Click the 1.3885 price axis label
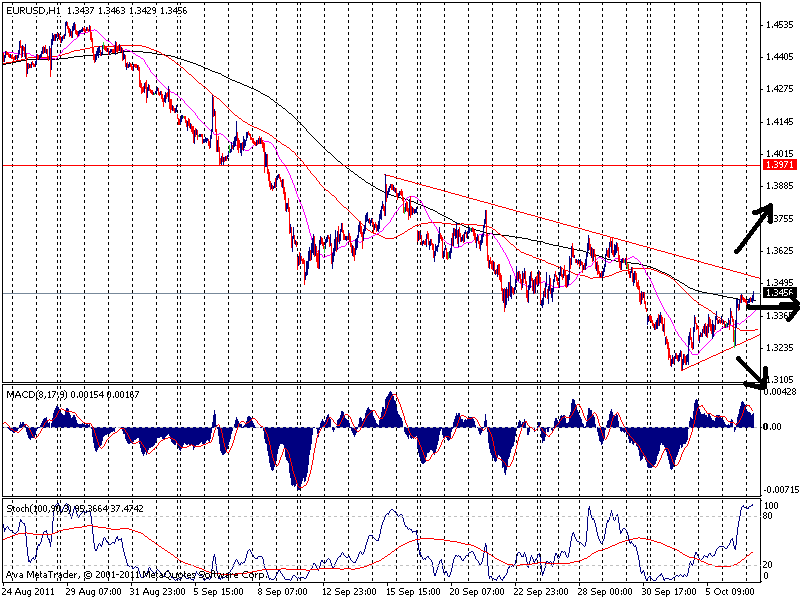 pyautogui.click(x=780, y=186)
